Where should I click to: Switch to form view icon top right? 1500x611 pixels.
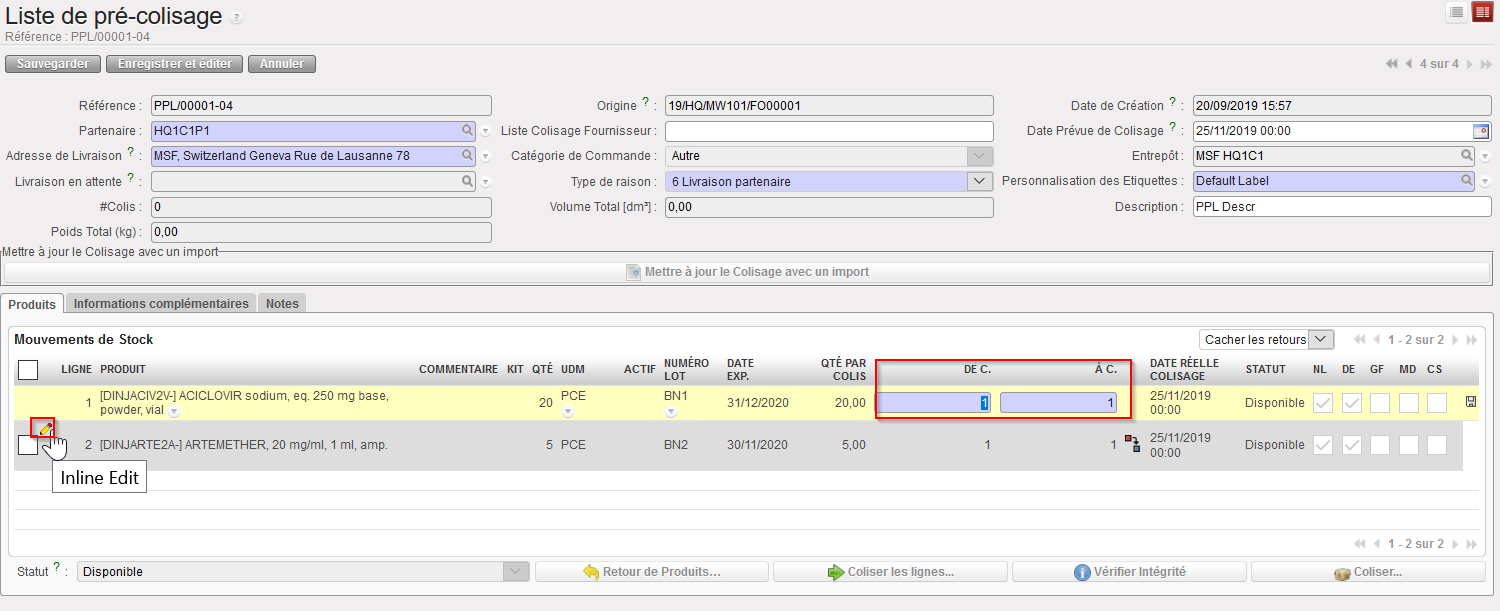[x=1482, y=13]
